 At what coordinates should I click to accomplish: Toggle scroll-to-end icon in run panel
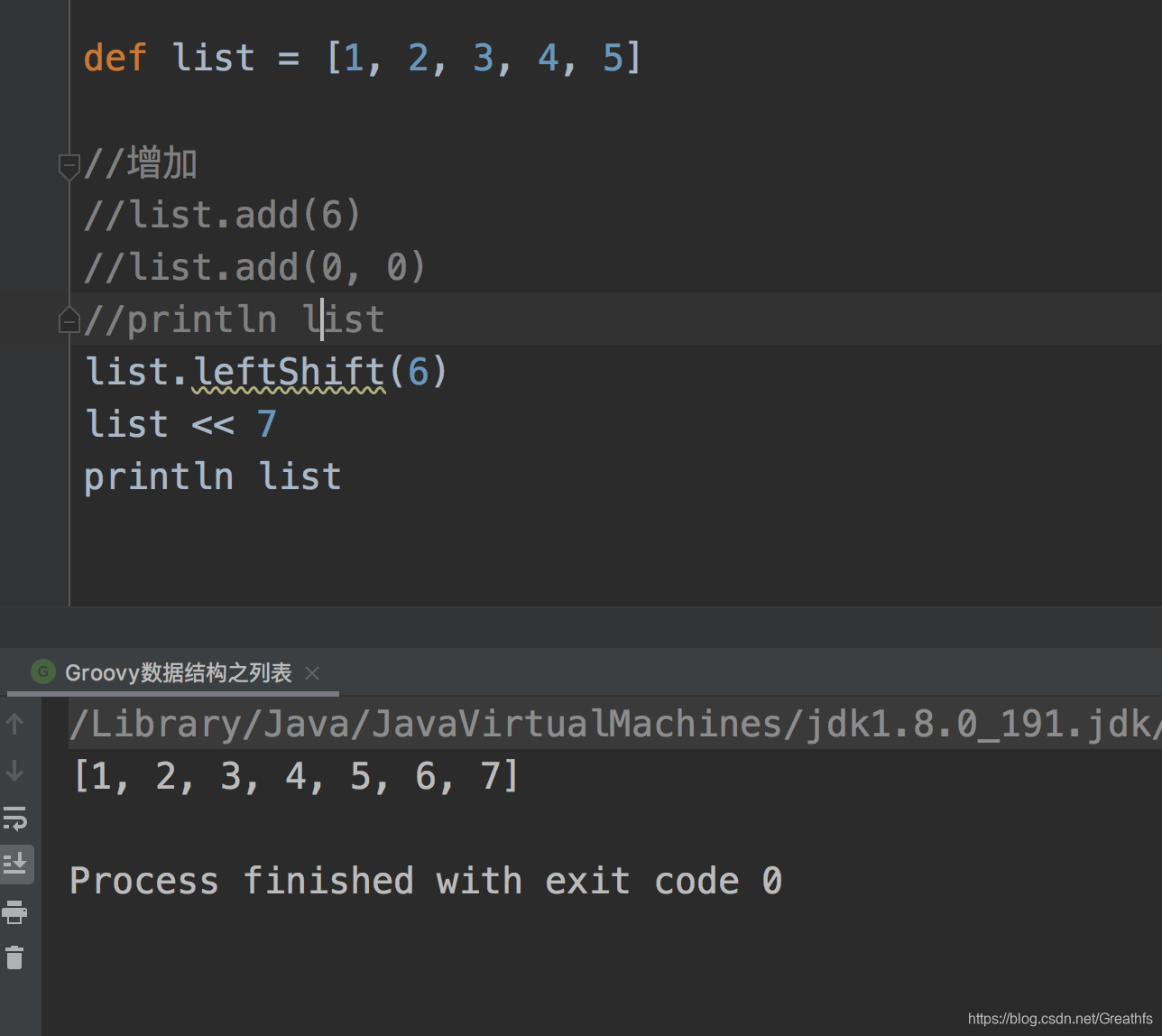pyautogui.click(x=15, y=864)
